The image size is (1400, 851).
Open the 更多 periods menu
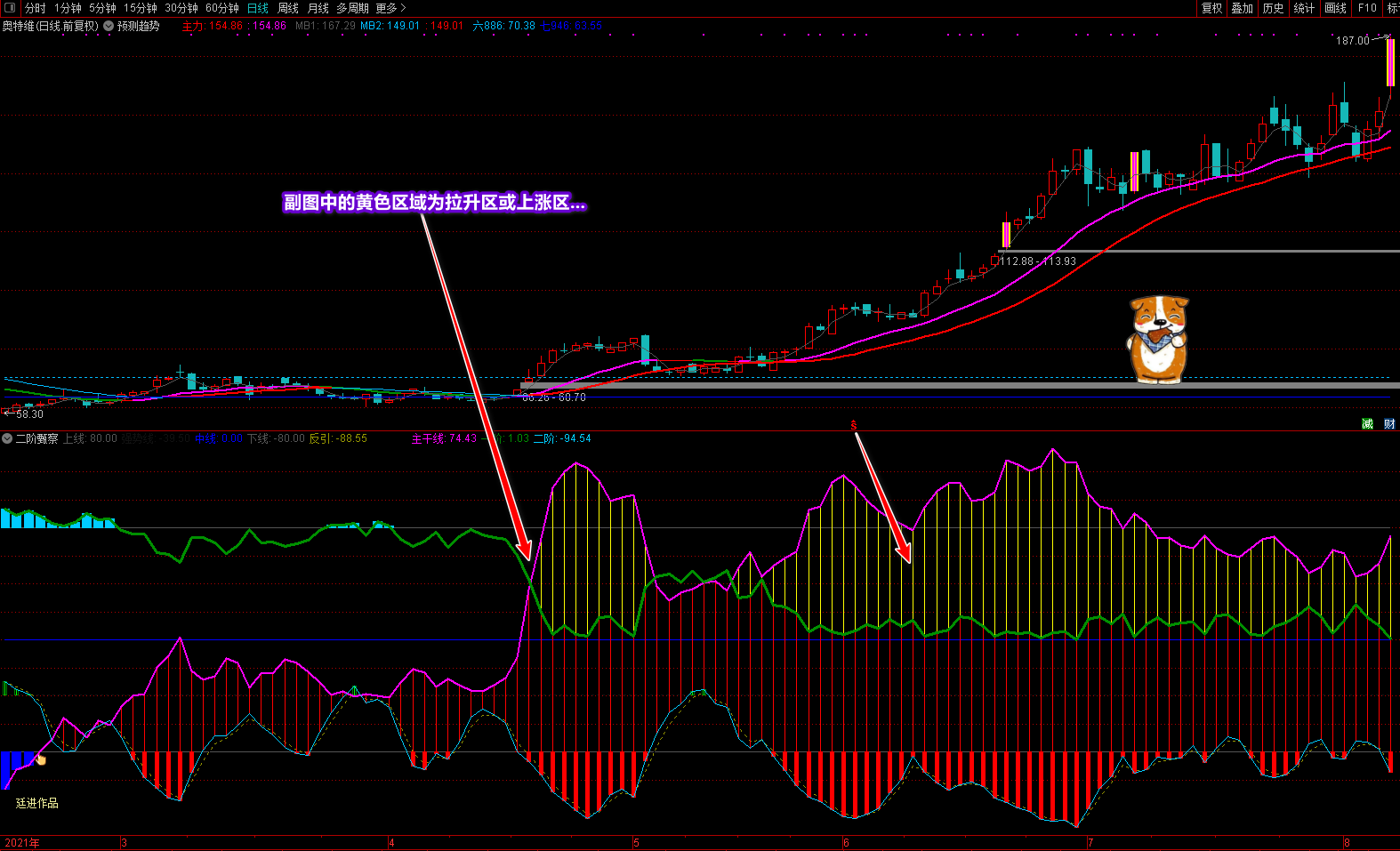point(390,8)
